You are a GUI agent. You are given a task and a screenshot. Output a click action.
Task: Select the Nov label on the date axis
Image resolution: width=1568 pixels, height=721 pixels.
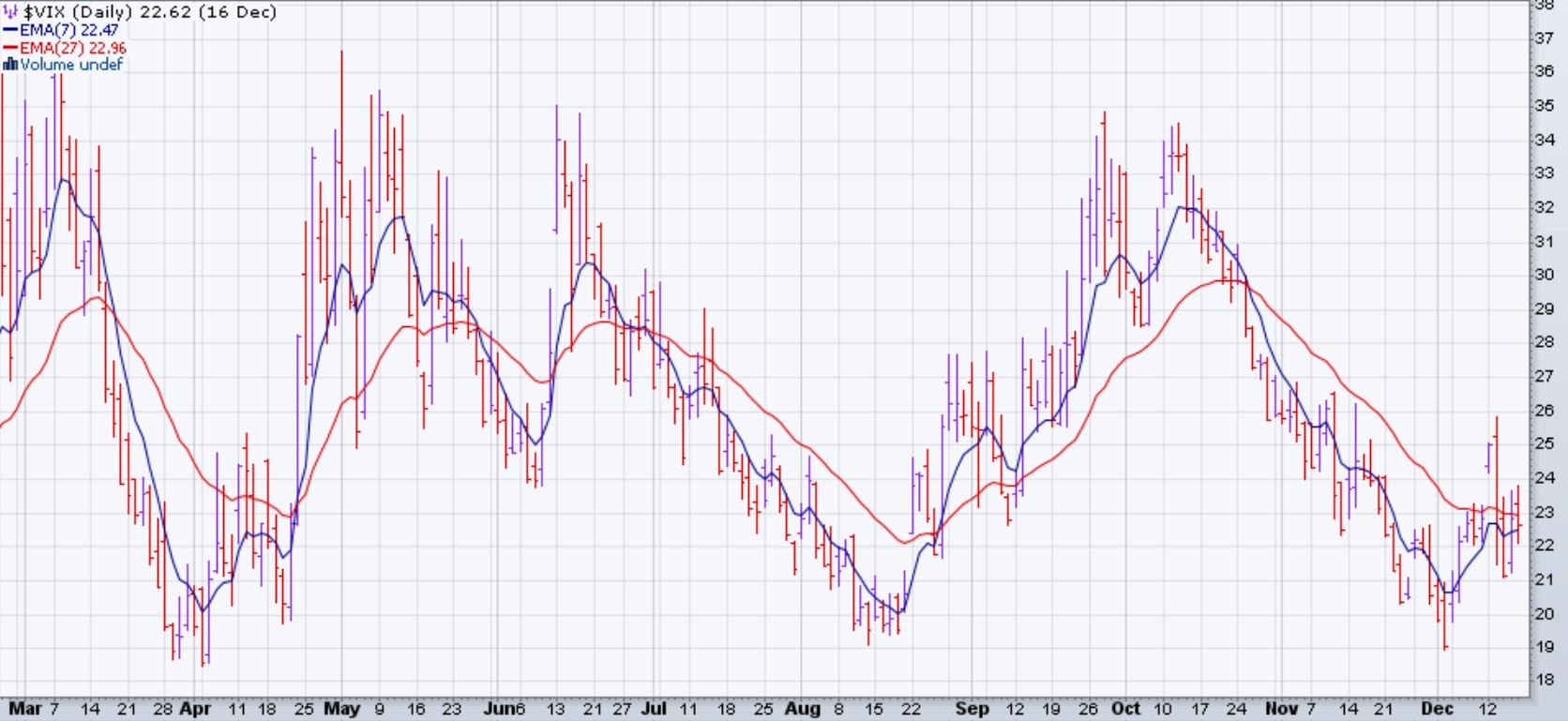click(1282, 709)
